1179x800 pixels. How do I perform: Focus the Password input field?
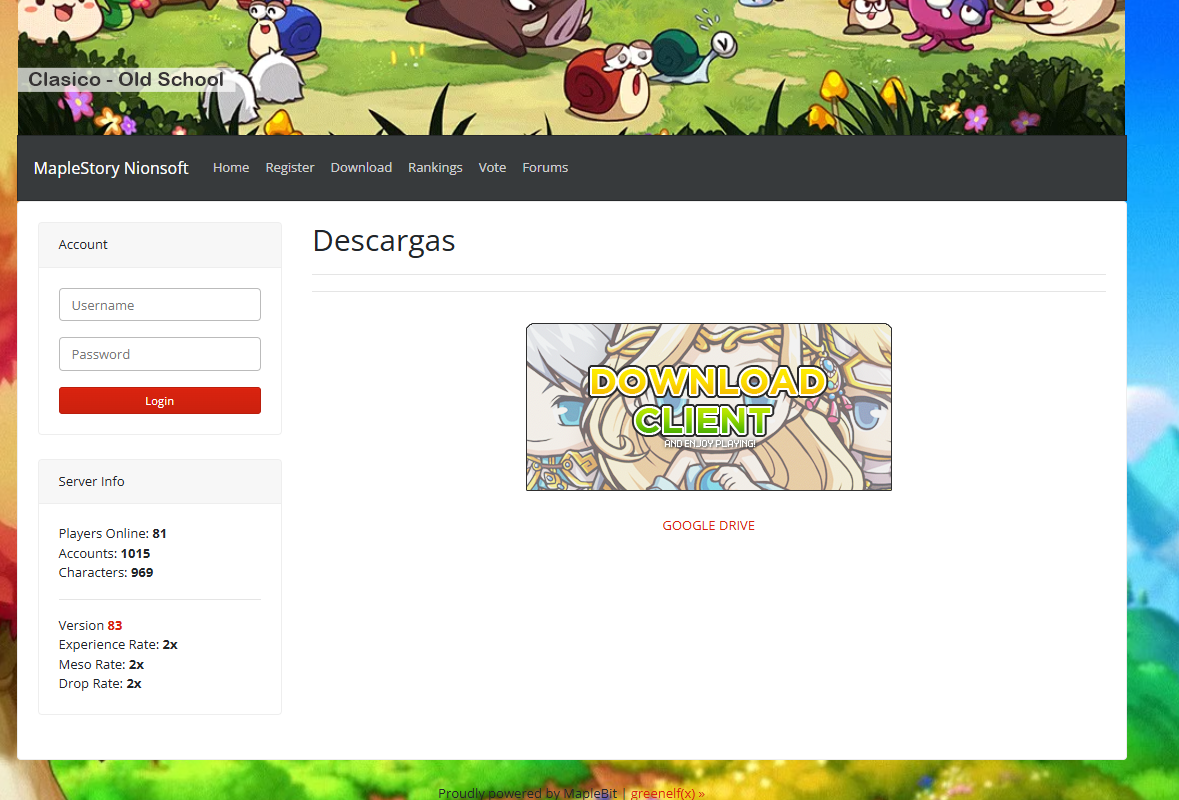pyautogui.click(x=160, y=354)
